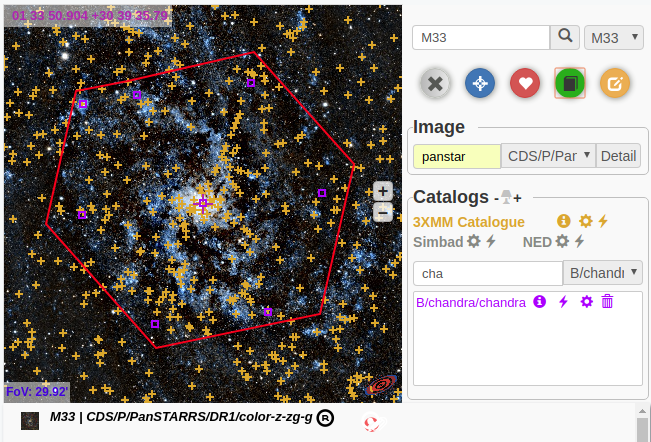
Task: Click the red heart favorites button
Action: pyautogui.click(x=525, y=84)
